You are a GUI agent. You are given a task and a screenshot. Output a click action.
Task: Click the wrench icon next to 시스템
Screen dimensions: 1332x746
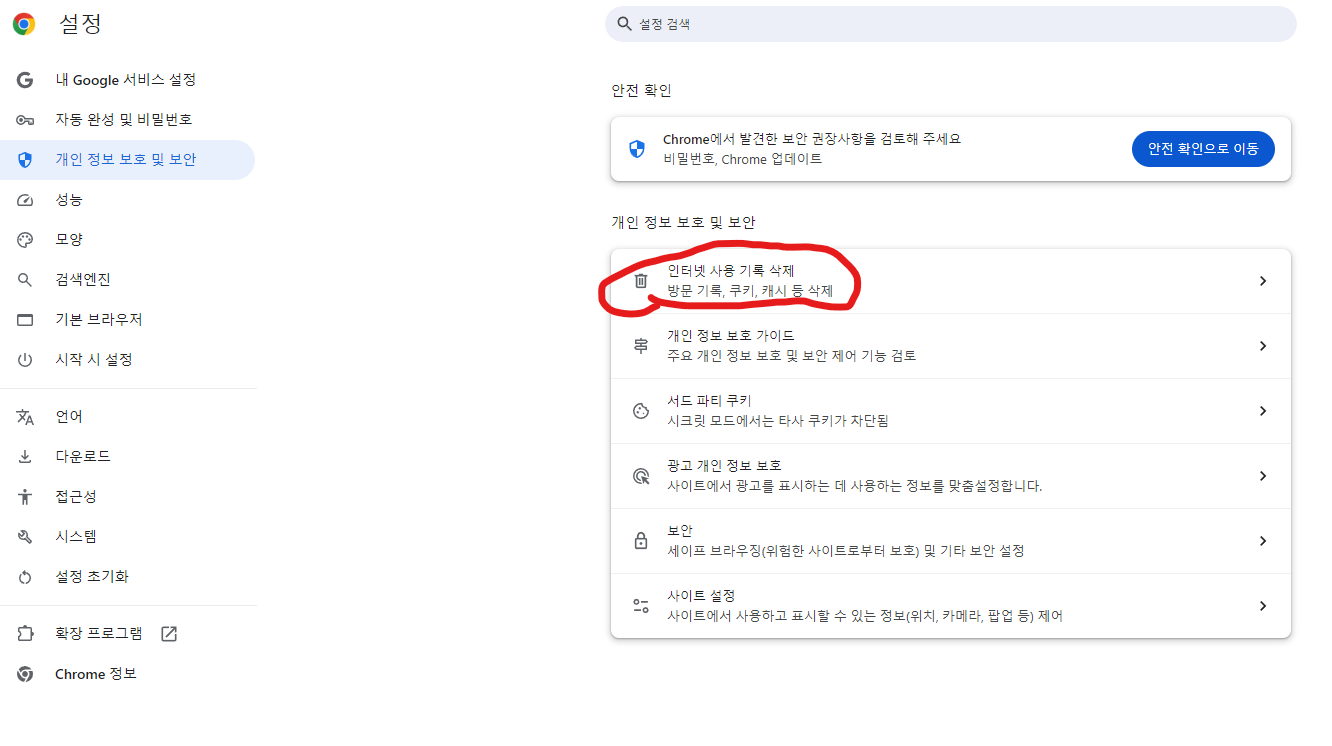(x=25, y=537)
